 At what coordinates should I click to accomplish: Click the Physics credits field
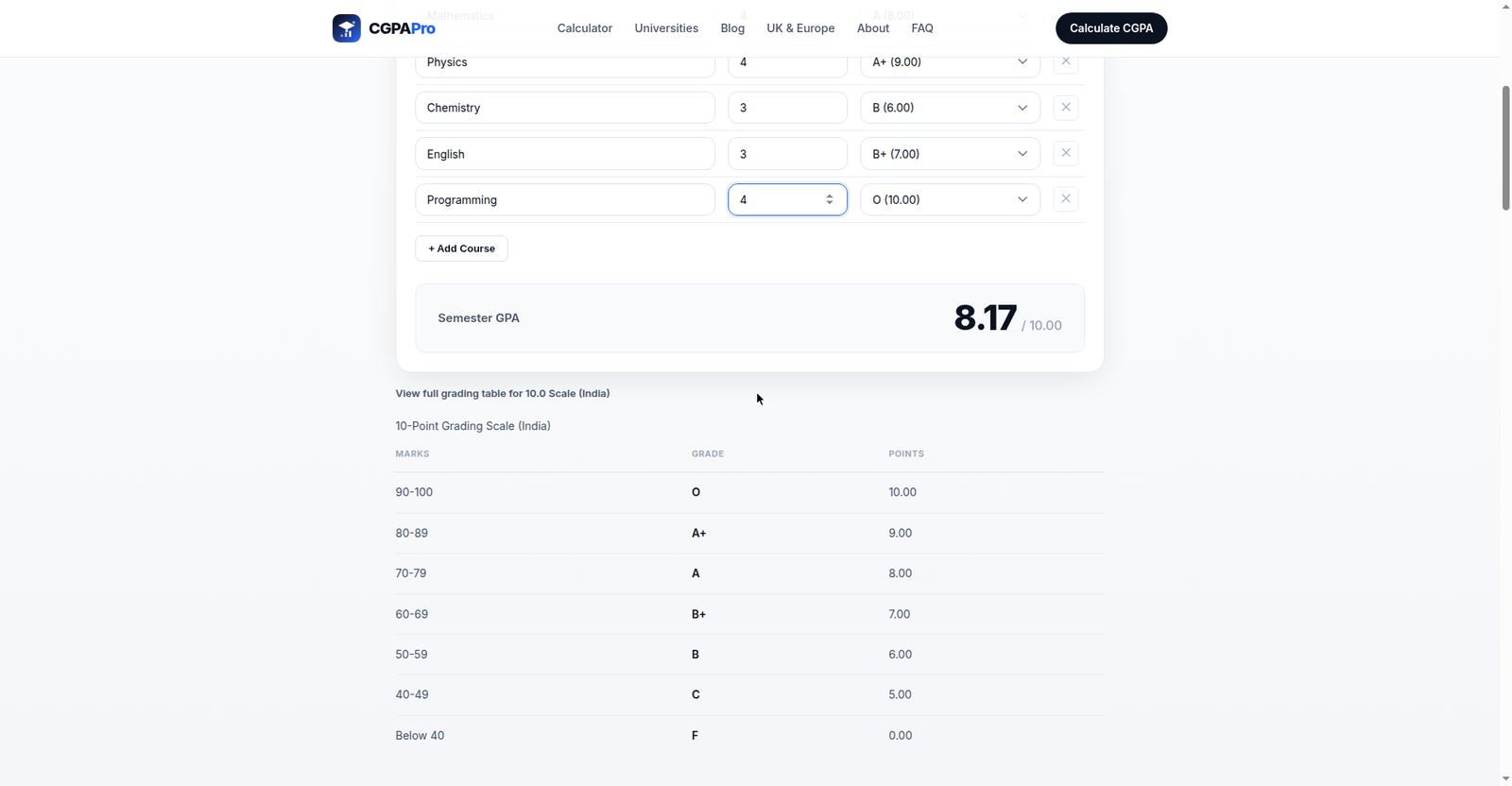click(x=787, y=62)
